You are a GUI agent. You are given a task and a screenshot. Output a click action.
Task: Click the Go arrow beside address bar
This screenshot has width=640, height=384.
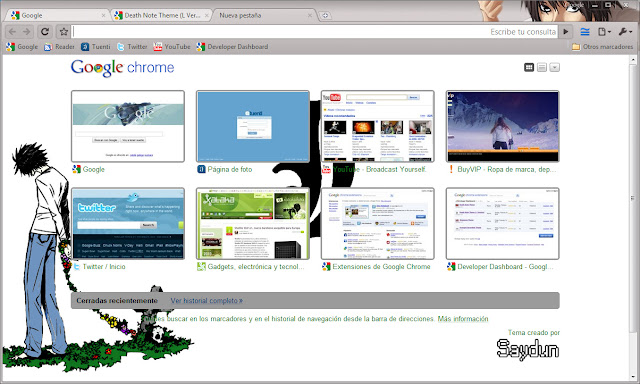566,31
